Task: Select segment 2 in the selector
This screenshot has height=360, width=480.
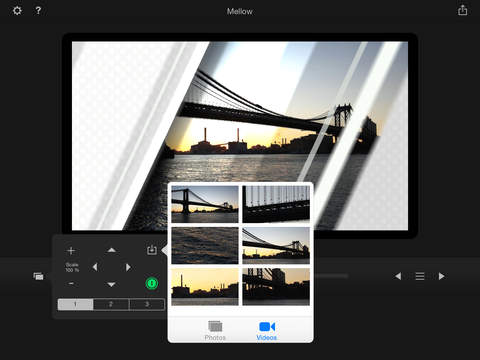Action: (x=111, y=304)
